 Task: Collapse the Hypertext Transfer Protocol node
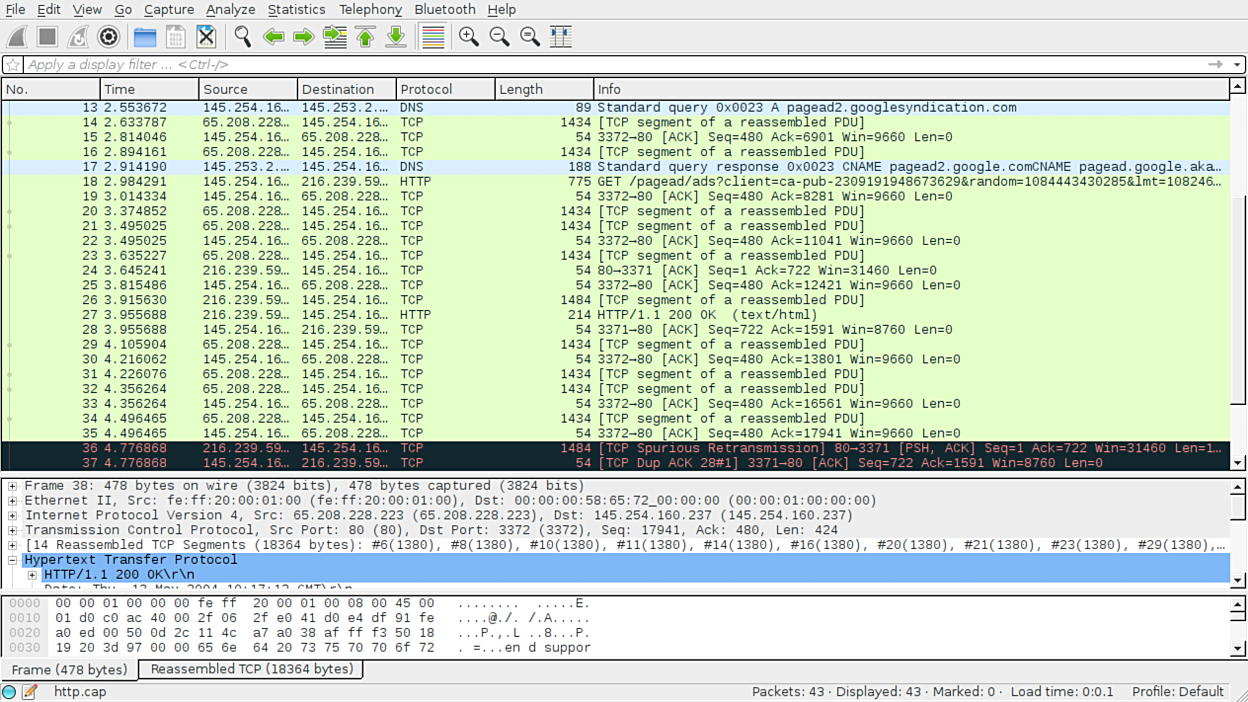pyautogui.click(x=13, y=560)
